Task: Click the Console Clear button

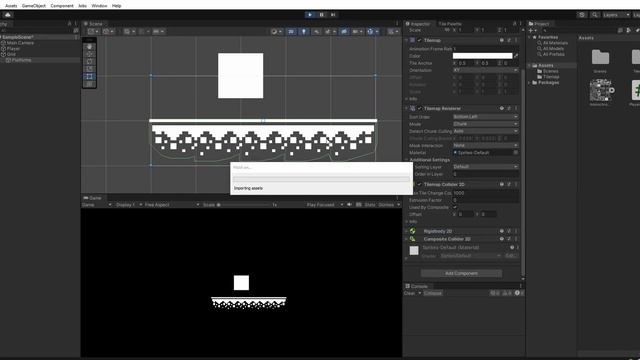Action: 409,293
